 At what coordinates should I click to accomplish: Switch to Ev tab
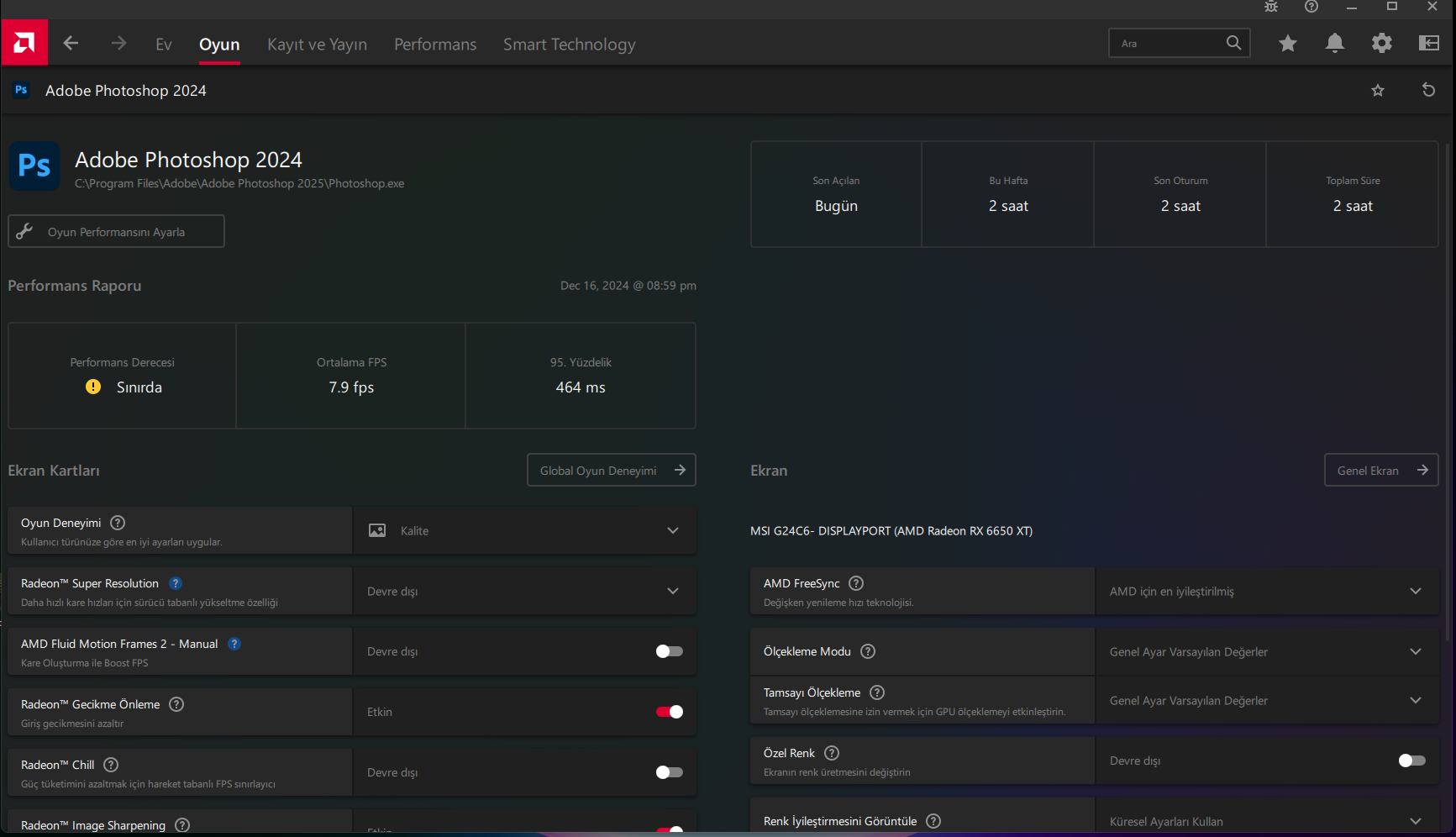(x=164, y=45)
